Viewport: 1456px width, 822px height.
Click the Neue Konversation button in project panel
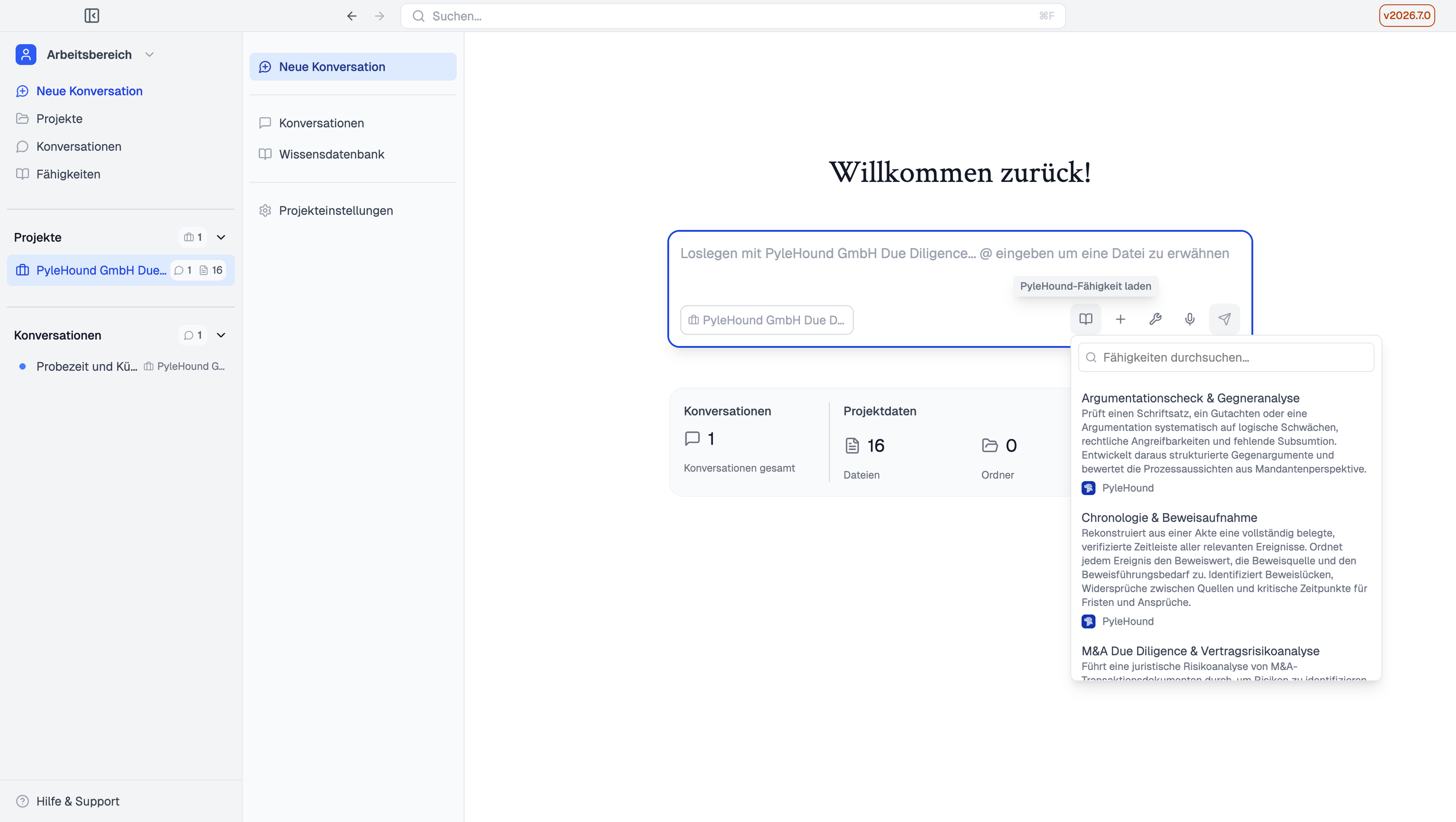click(353, 67)
